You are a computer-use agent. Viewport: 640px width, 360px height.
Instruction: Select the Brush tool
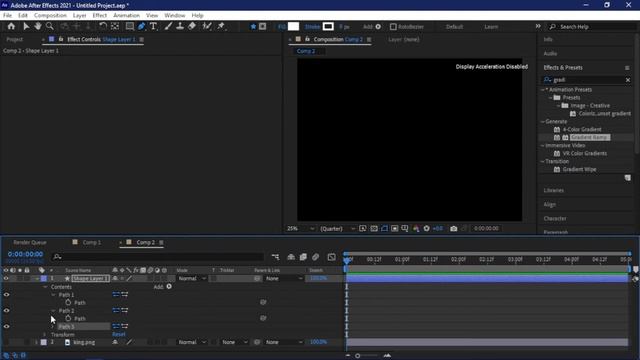pos(168,27)
